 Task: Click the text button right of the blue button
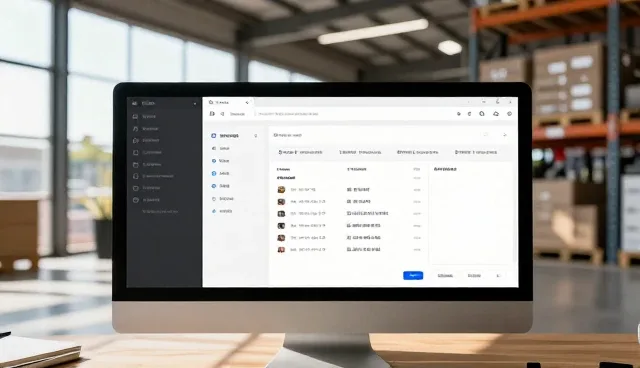[x=445, y=276]
